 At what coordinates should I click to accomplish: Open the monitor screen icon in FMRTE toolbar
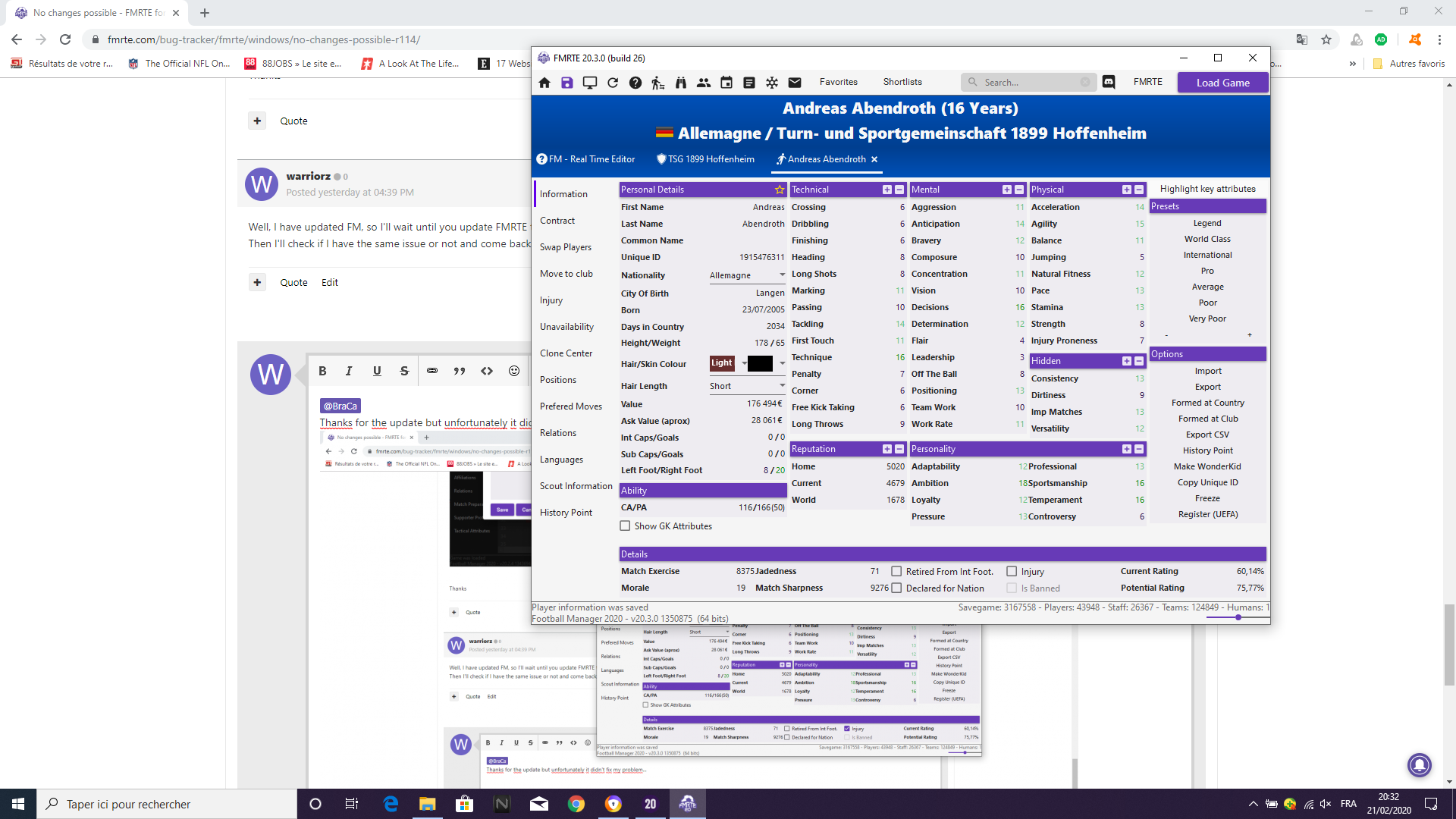pyautogui.click(x=589, y=83)
